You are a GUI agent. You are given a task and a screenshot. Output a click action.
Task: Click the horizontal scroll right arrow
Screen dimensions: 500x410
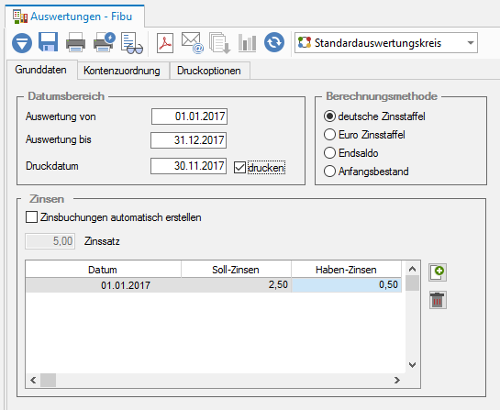[x=397, y=380]
